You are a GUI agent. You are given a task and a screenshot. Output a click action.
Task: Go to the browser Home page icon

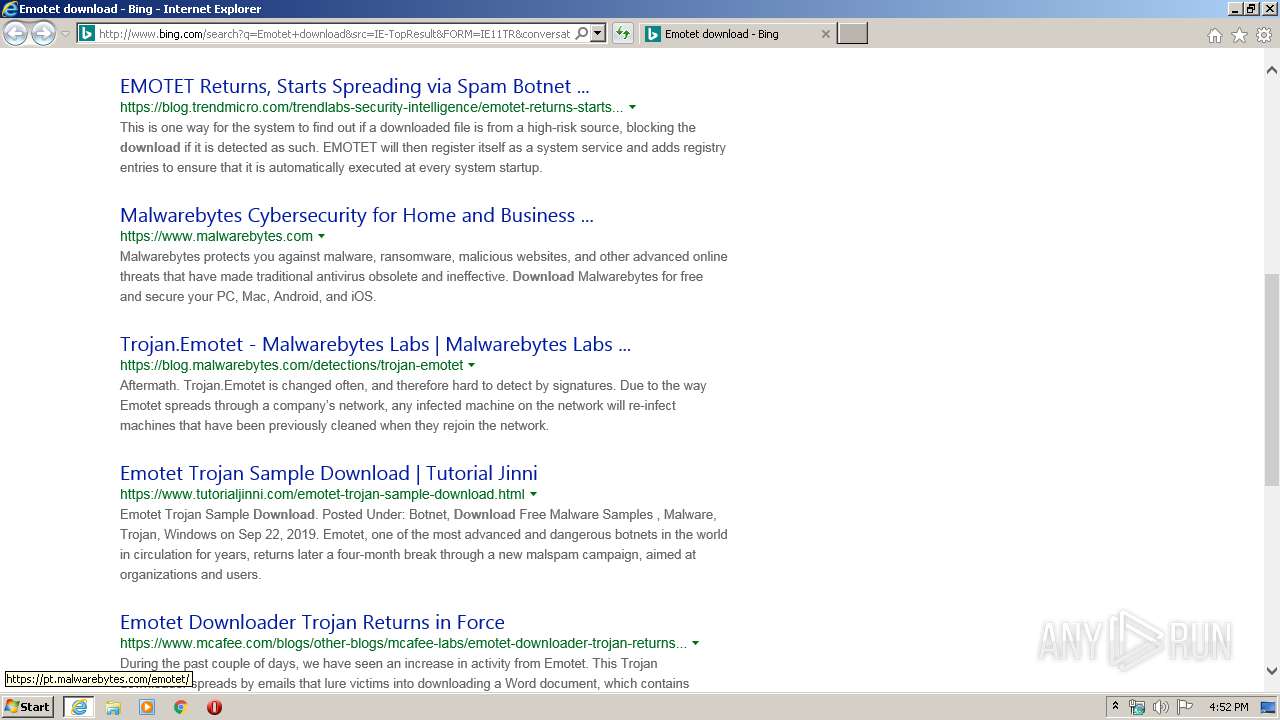[1214, 35]
